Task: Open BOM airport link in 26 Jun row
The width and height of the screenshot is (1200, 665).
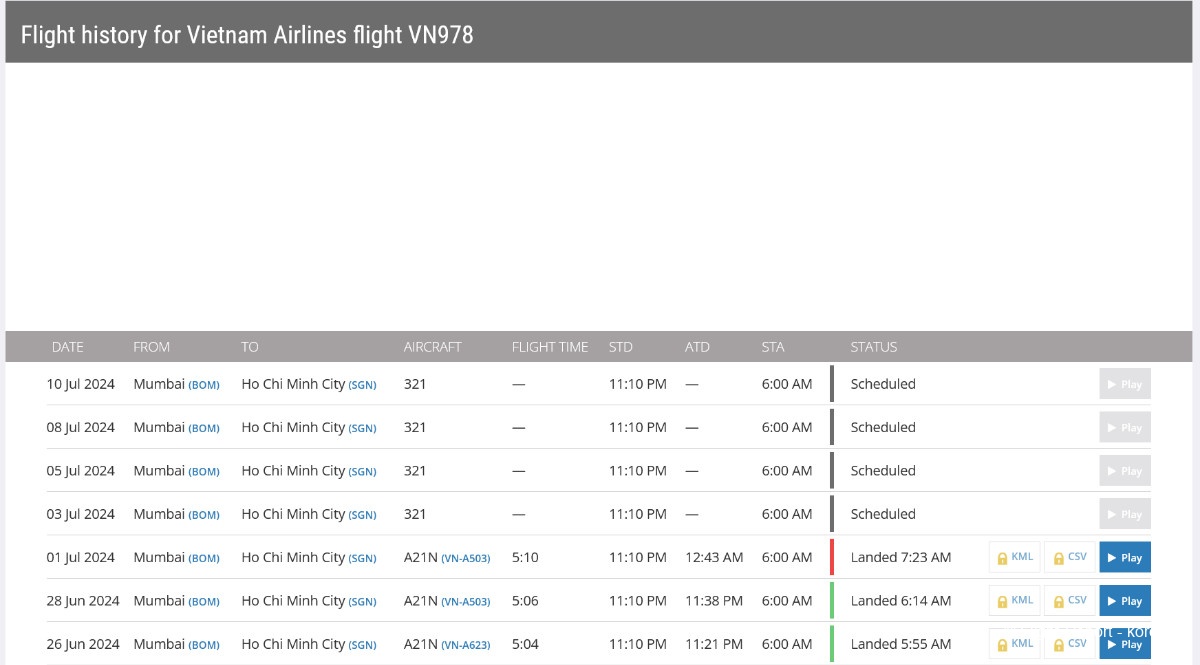Action: tap(204, 645)
